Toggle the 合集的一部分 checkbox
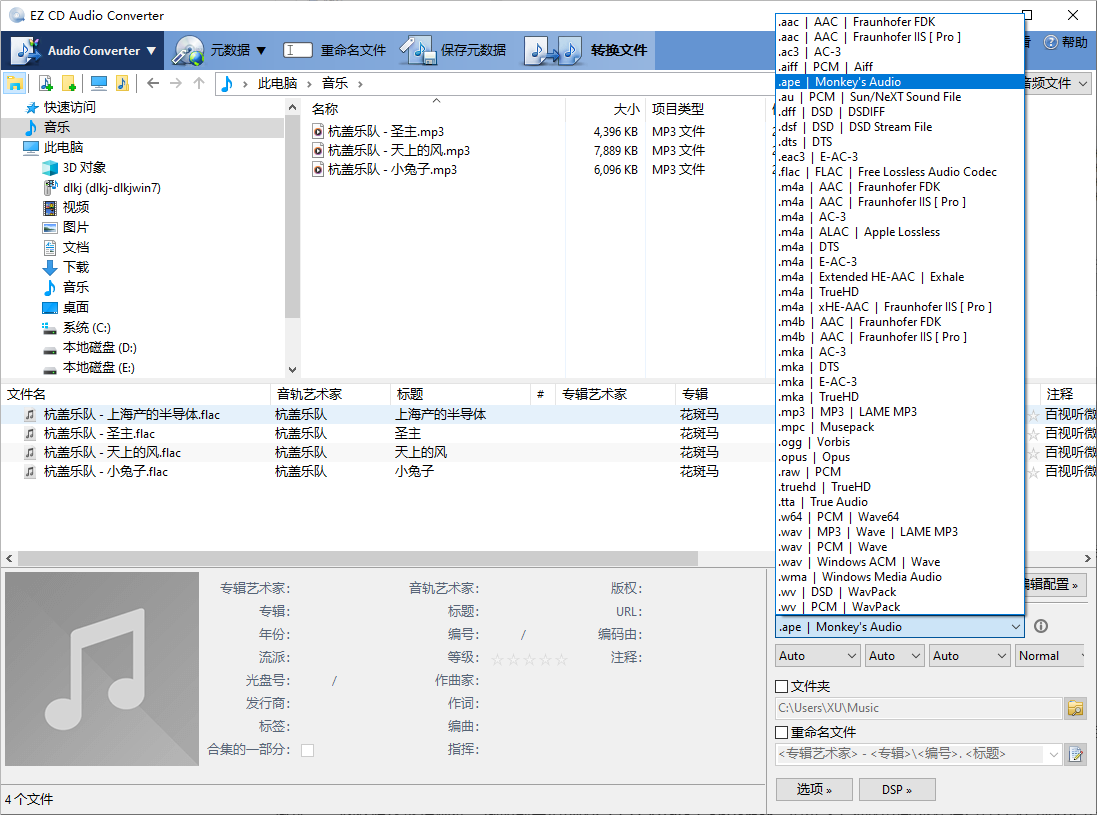 [307, 750]
